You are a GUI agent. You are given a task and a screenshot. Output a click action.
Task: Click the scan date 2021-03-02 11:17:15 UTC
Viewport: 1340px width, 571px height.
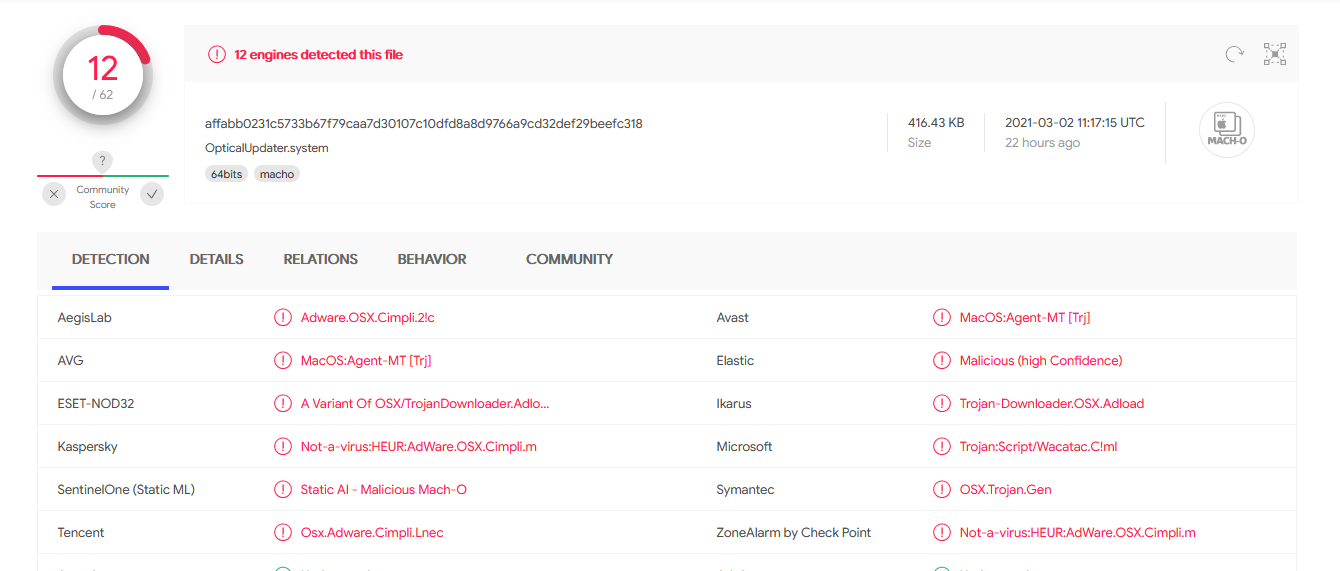pos(1075,123)
